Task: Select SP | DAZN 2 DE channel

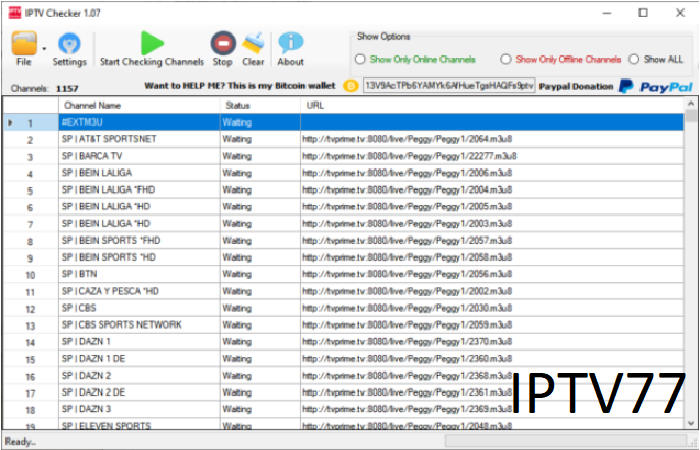Action: point(139,392)
